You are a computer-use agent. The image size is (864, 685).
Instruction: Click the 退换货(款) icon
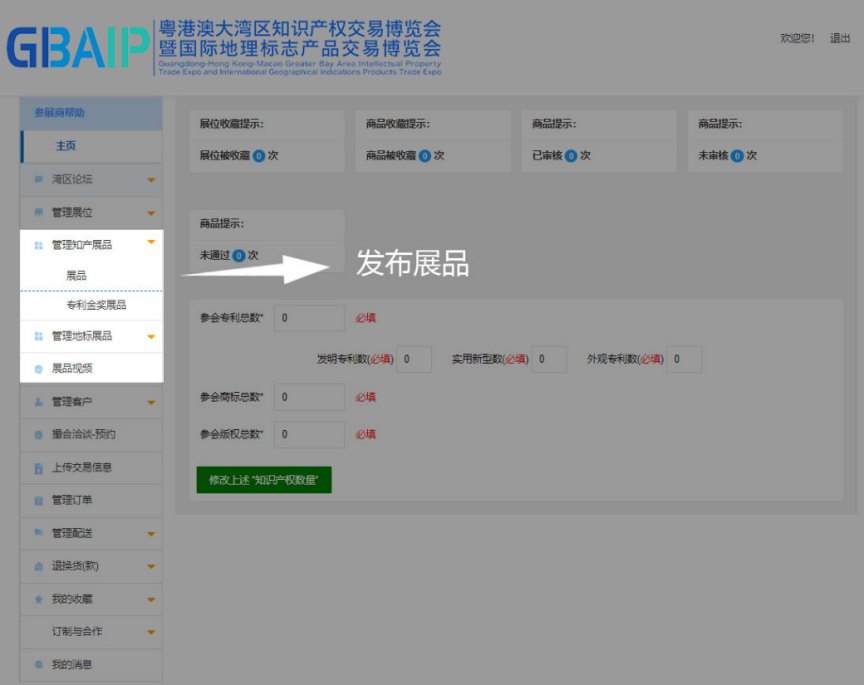(39, 566)
